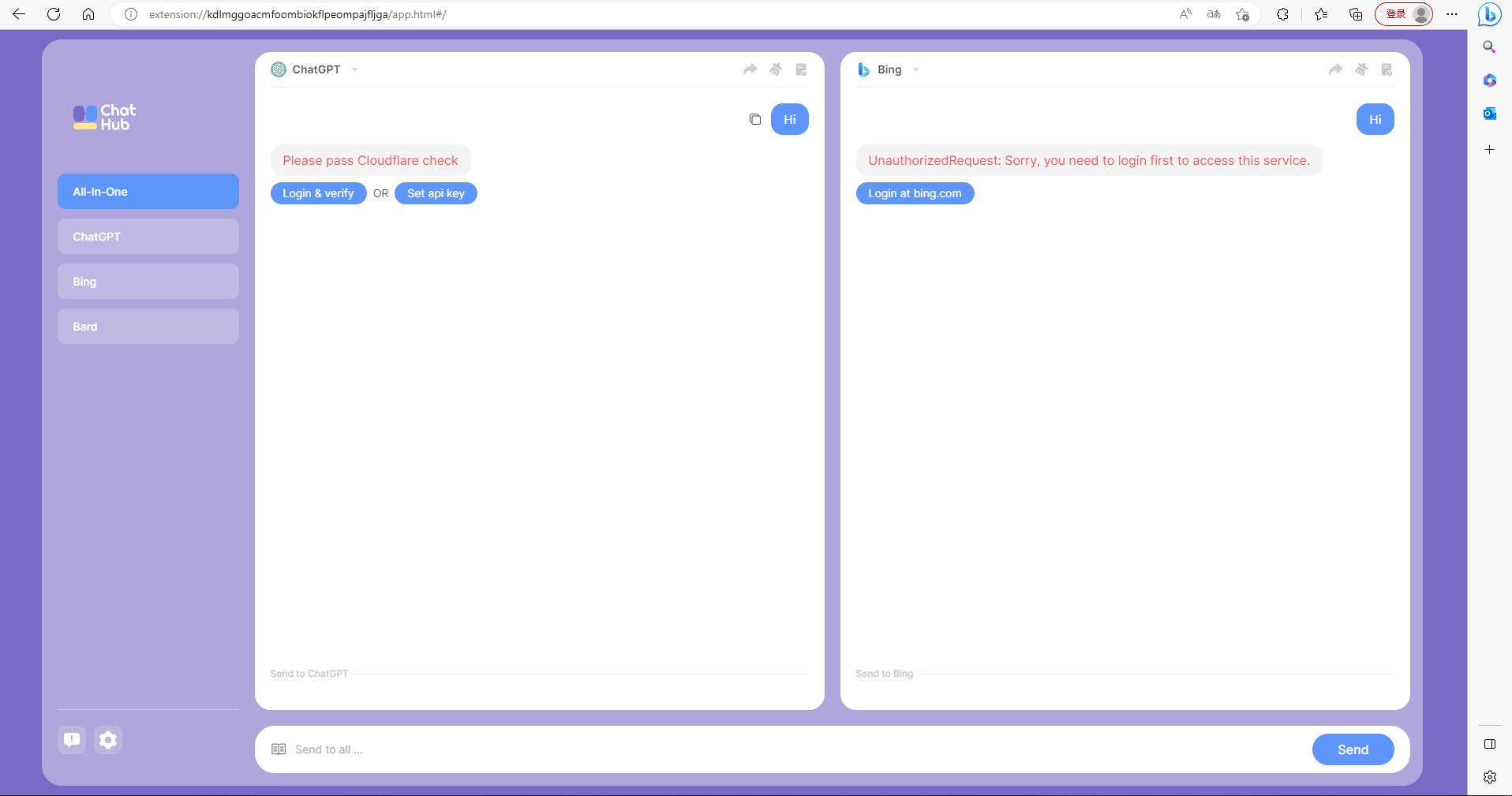
Task: Focus the Send to Bing input
Action: tap(1125, 686)
